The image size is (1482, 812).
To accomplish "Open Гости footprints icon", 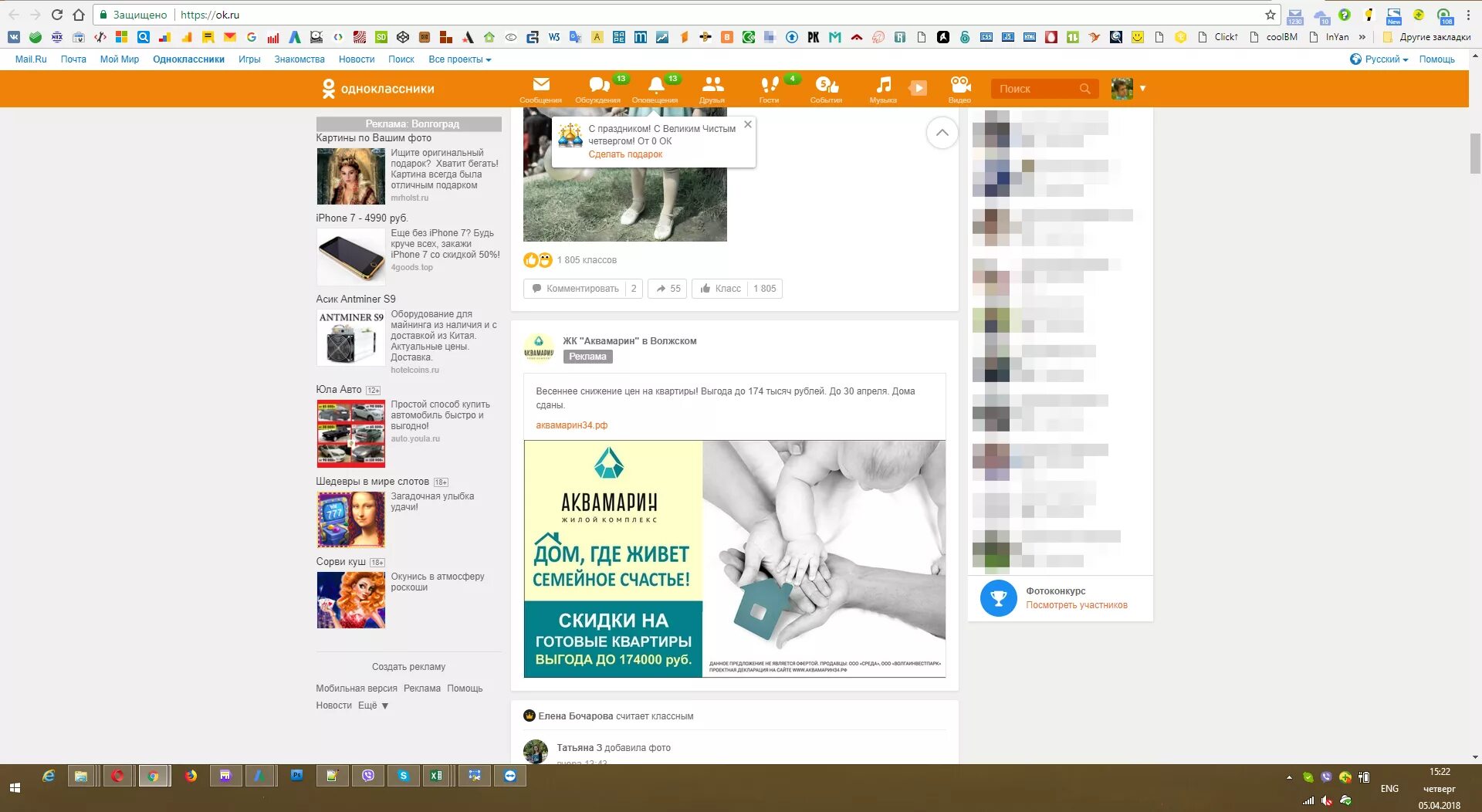I will click(770, 85).
